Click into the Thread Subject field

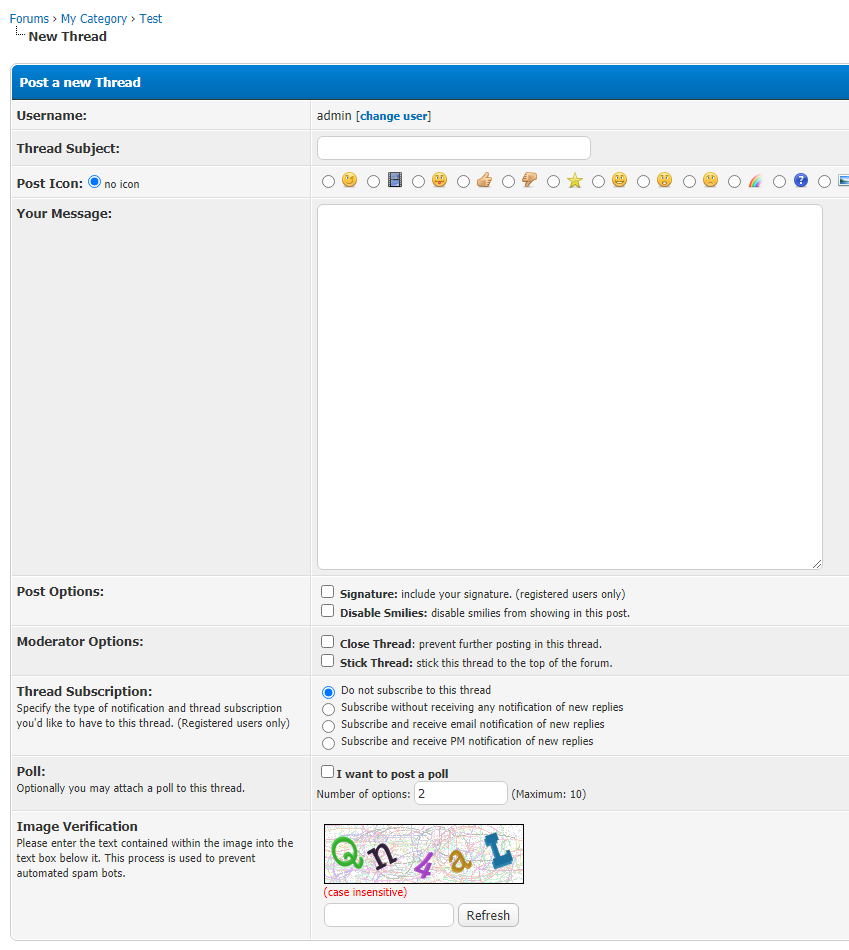pyautogui.click(x=453, y=148)
